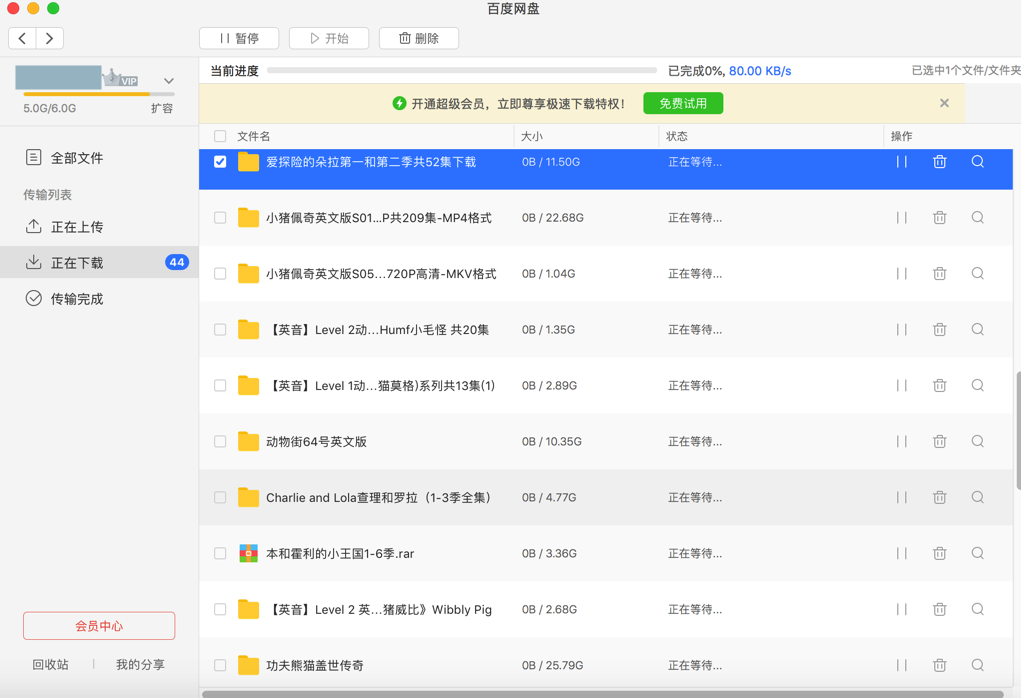
Task: Check the 功夫熊猫盖世传奇 row checkbox
Action: pos(220,665)
